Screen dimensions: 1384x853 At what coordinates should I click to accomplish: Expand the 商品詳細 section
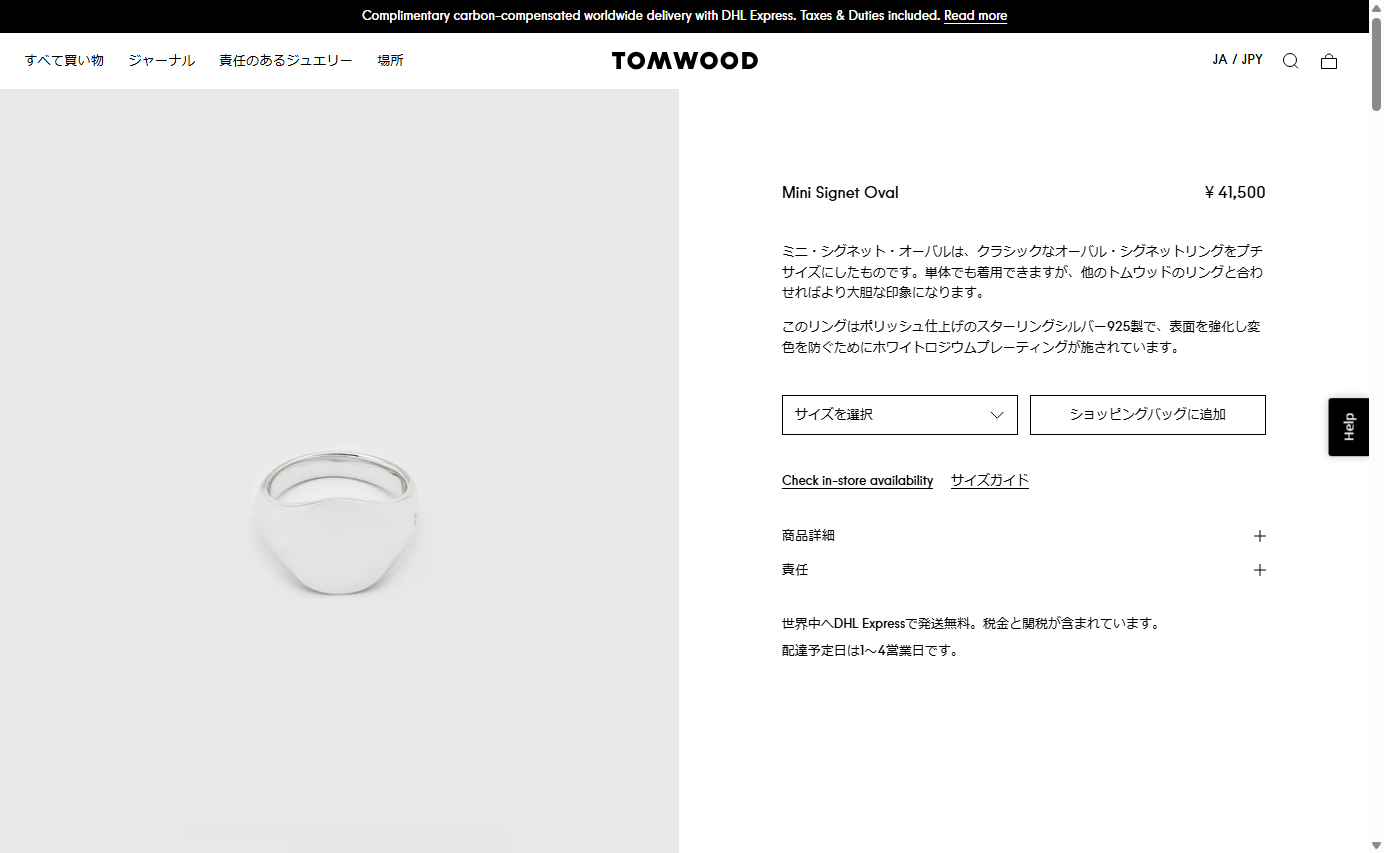[1023, 536]
